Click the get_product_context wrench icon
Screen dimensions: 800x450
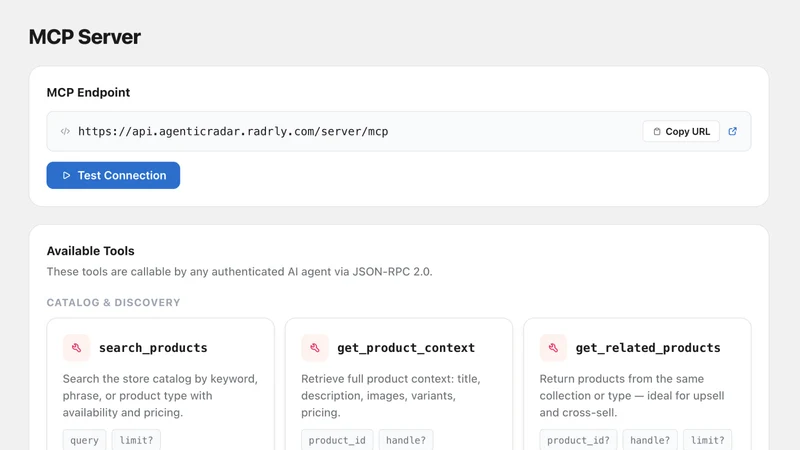[315, 347]
